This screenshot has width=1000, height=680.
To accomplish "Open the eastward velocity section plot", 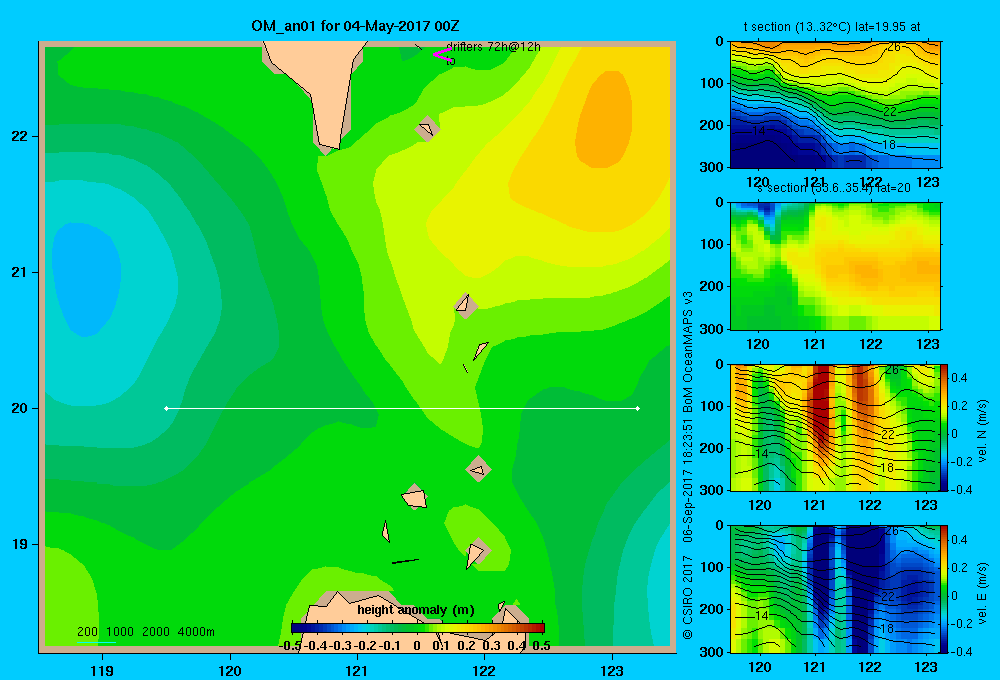I will point(835,589).
